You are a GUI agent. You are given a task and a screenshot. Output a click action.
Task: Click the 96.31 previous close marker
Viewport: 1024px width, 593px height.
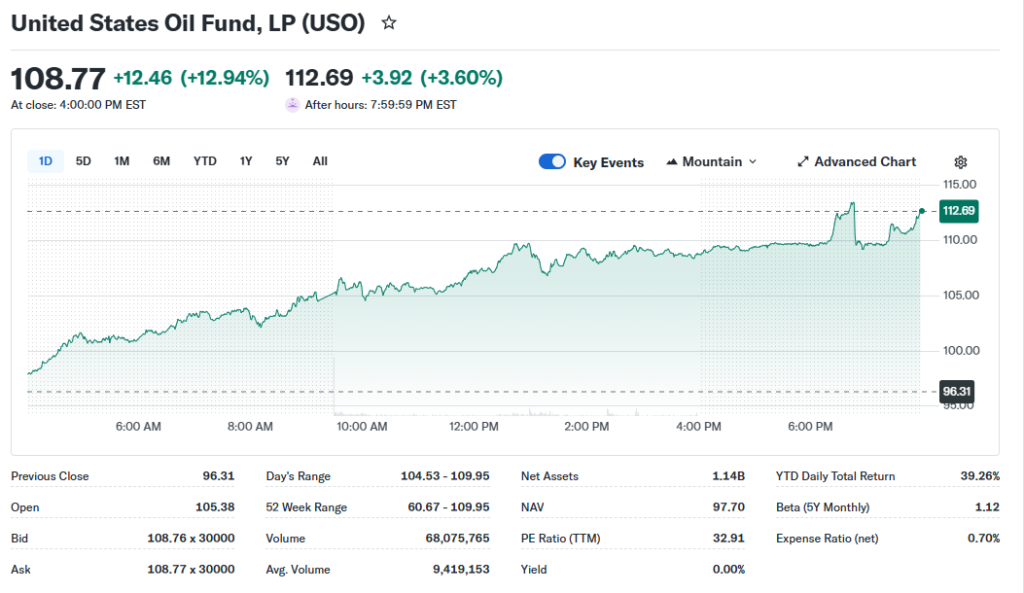958,392
